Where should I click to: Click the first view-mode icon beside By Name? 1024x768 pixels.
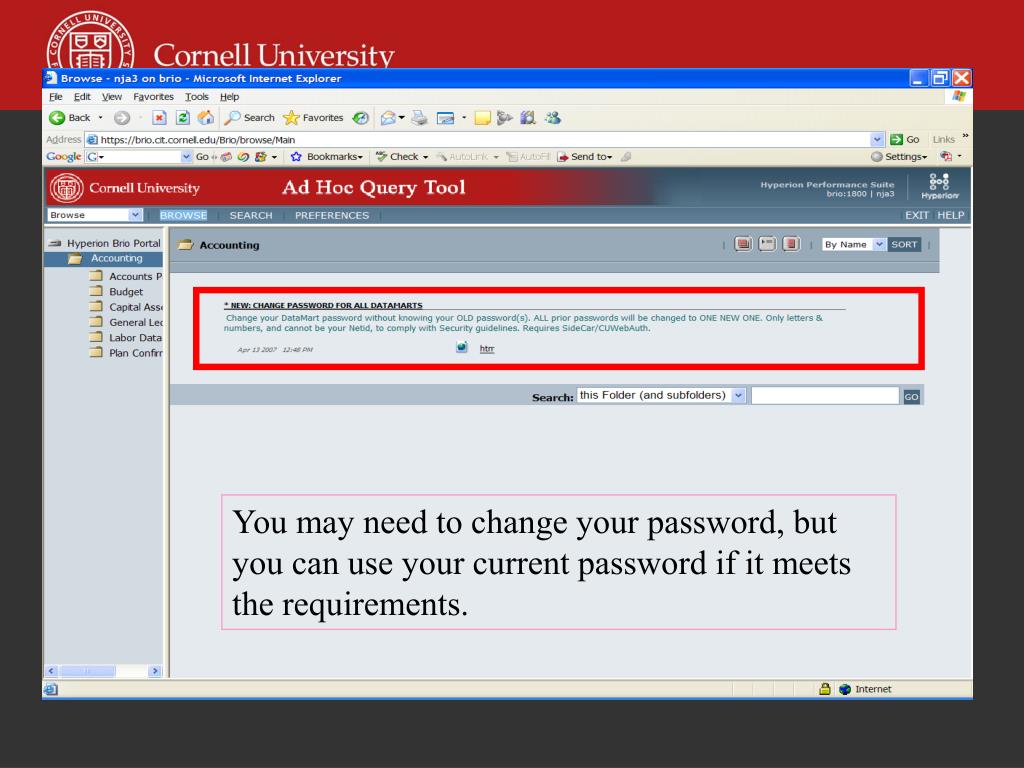click(743, 244)
